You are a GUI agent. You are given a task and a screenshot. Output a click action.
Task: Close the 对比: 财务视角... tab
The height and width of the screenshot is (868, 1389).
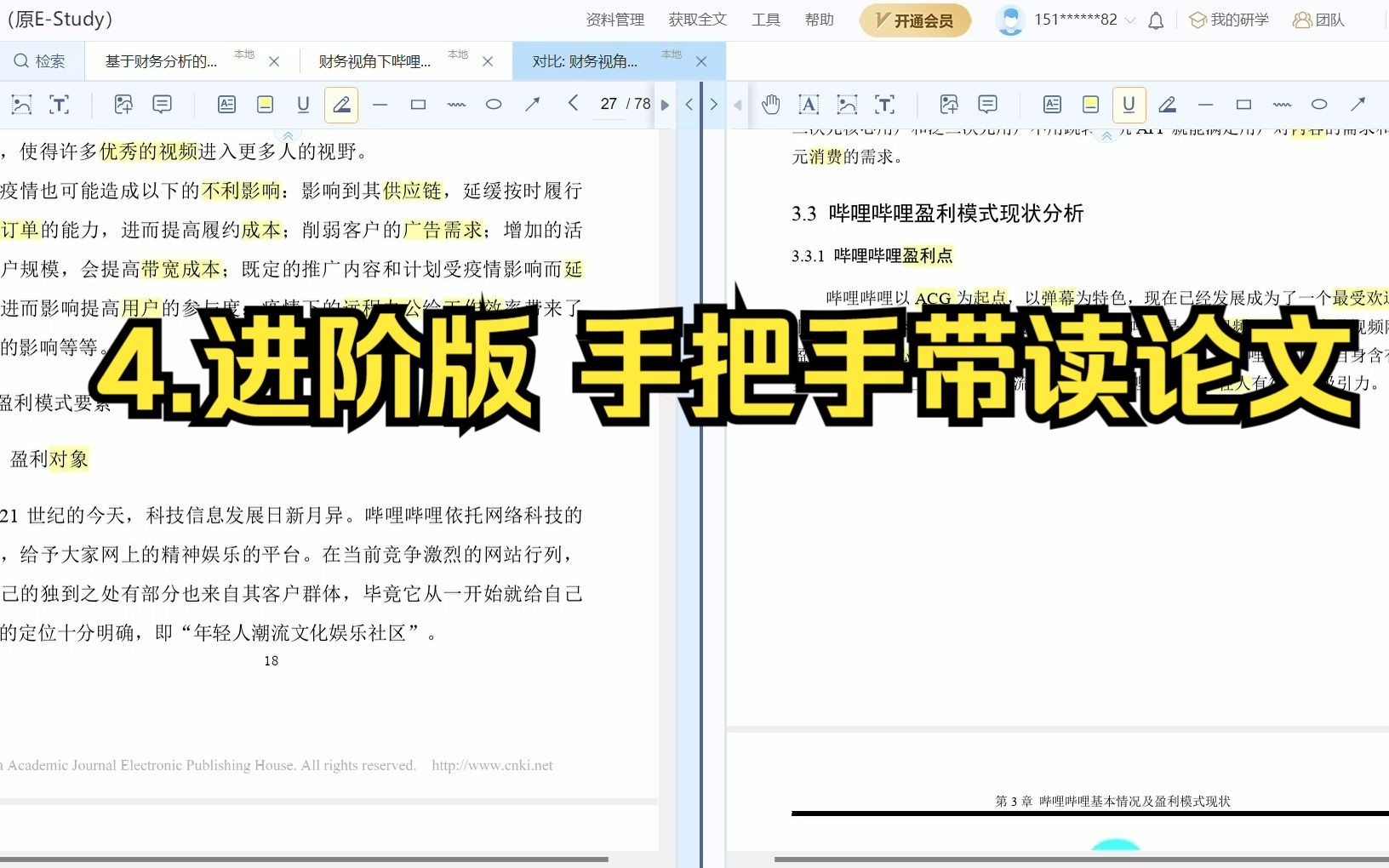pyautogui.click(x=701, y=61)
